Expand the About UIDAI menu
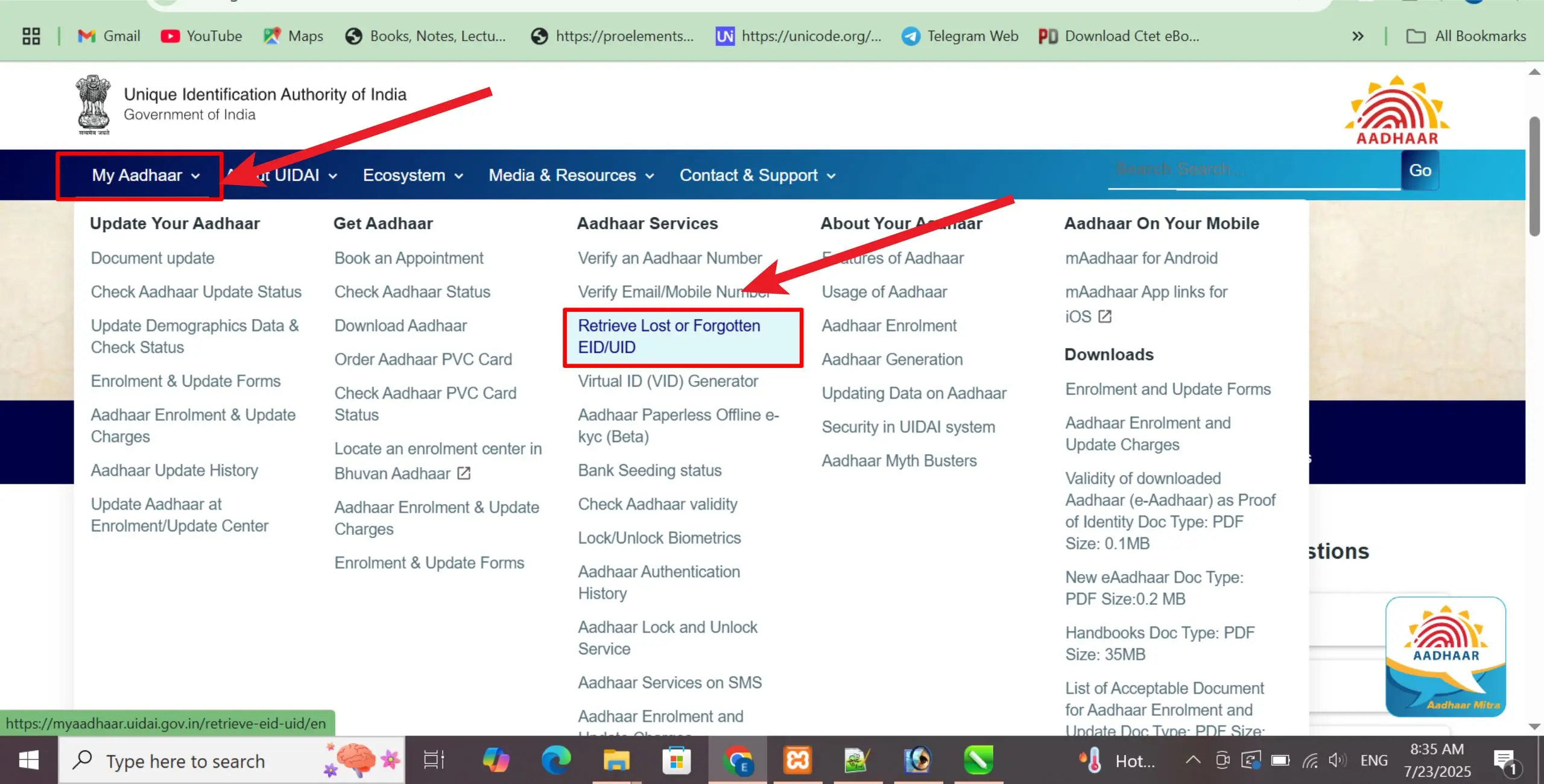This screenshot has height=784, width=1544. 281,175
